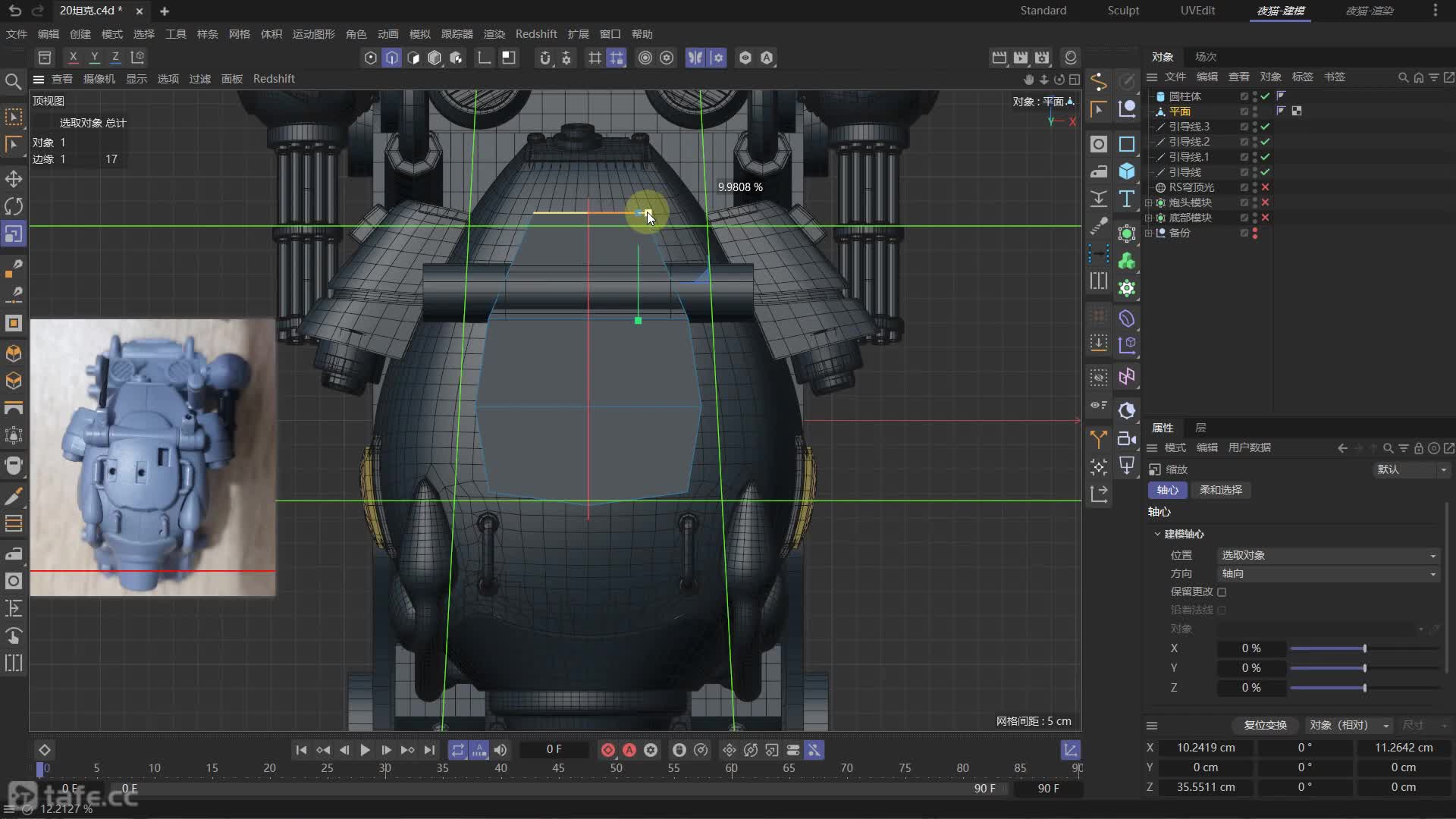Select the 平面 object in tree
Image resolution: width=1456 pixels, height=819 pixels.
(x=1179, y=111)
